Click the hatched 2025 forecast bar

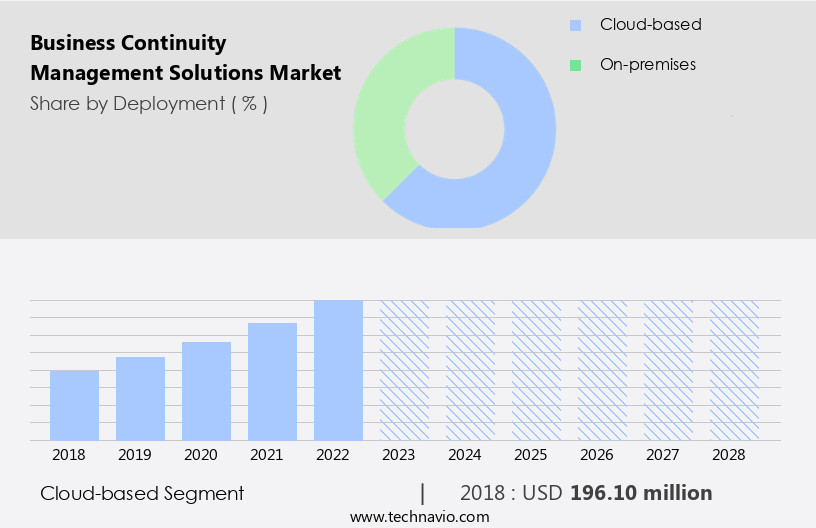point(536,370)
